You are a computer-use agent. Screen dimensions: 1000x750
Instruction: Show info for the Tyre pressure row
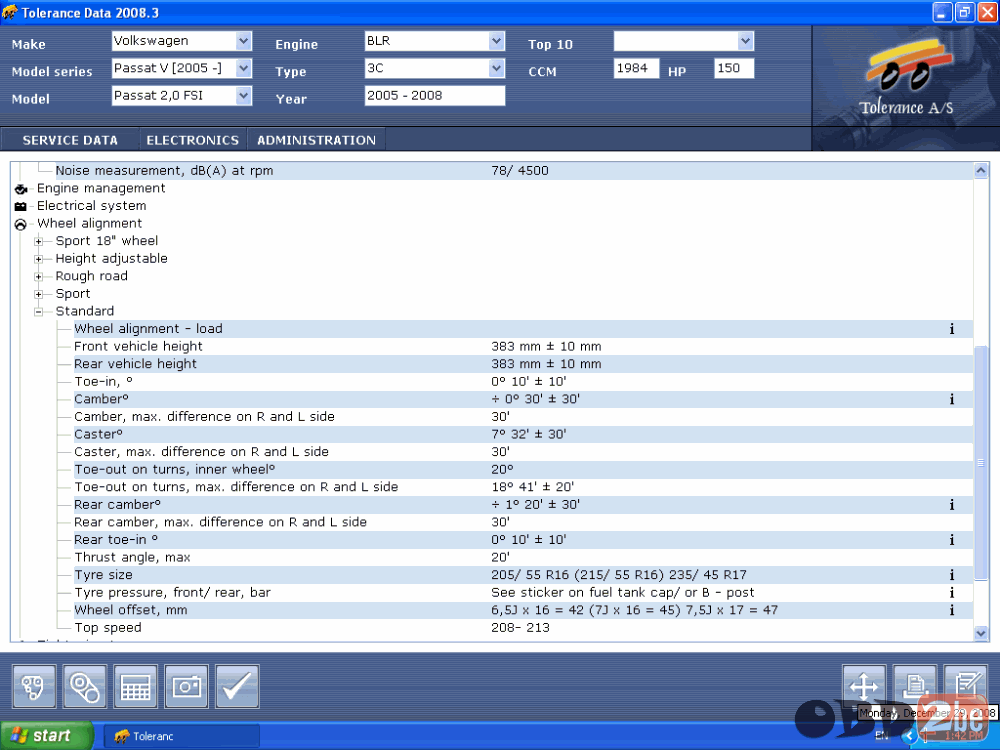coord(952,593)
